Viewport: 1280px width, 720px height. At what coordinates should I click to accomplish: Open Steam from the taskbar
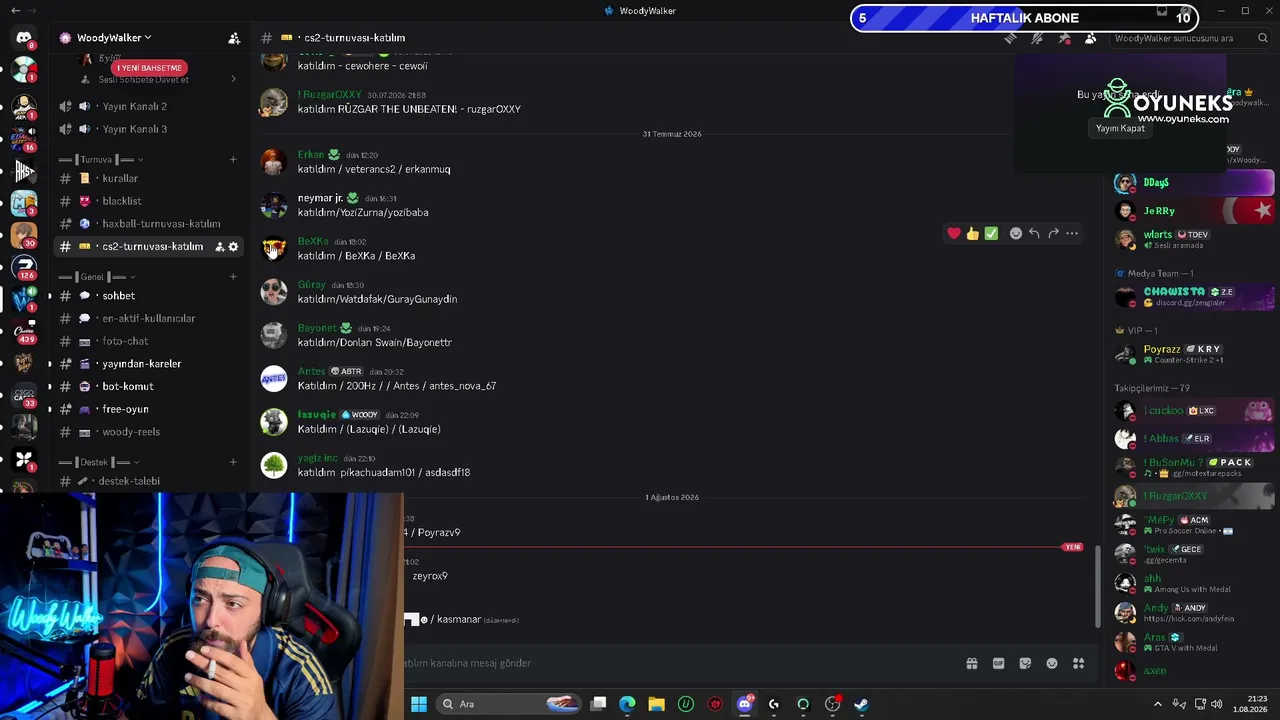(x=861, y=704)
